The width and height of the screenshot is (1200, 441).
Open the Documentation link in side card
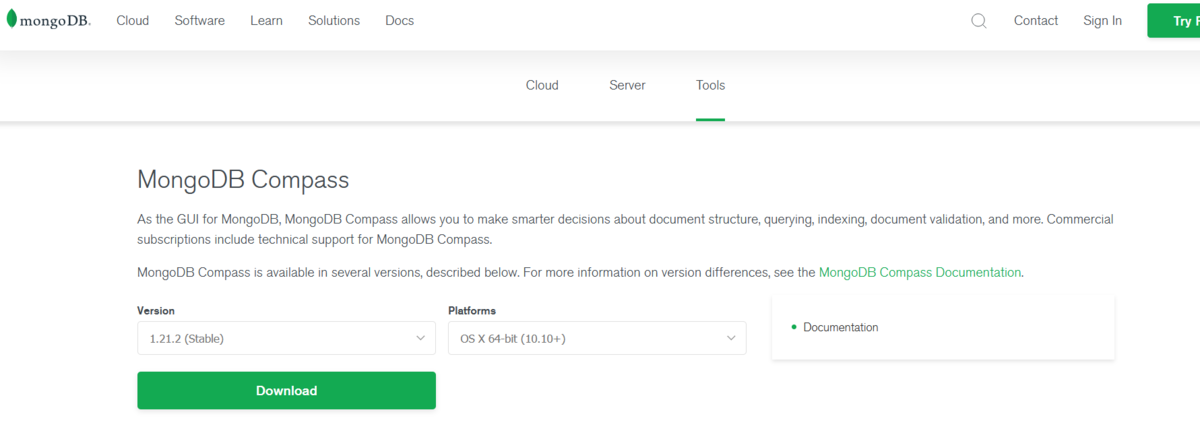840,327
